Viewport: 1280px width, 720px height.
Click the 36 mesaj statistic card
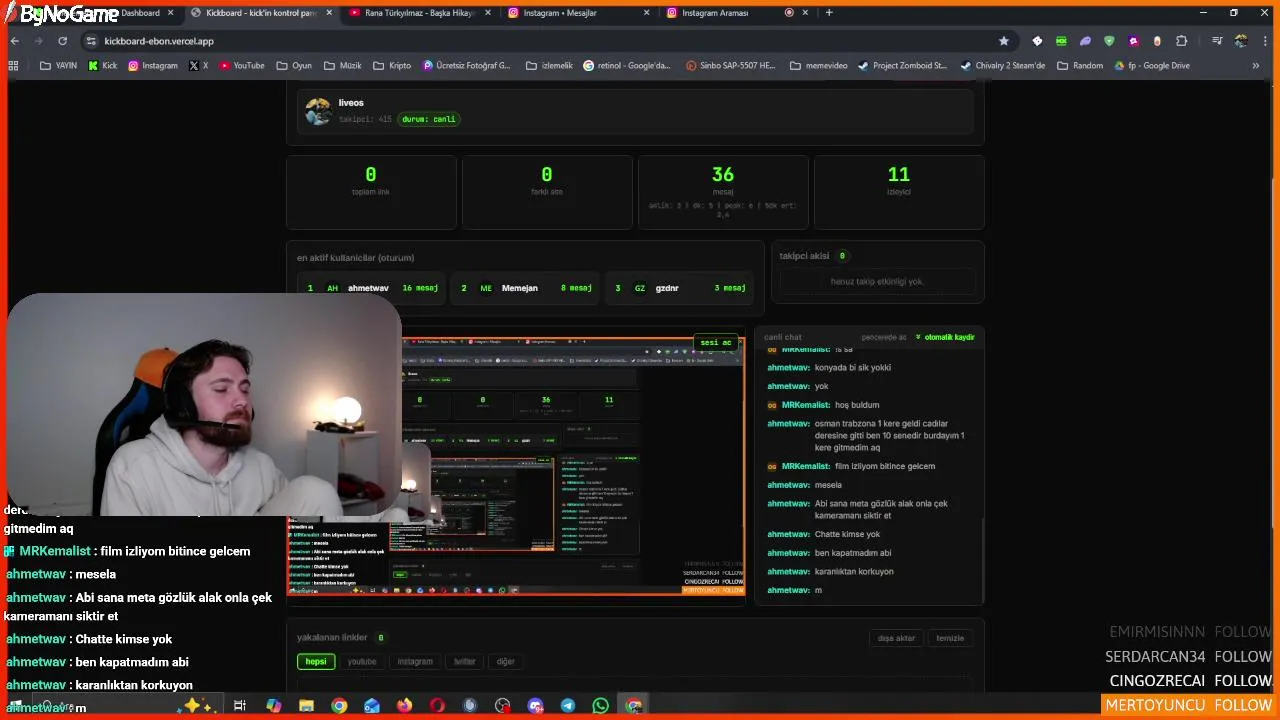(723, 192)
